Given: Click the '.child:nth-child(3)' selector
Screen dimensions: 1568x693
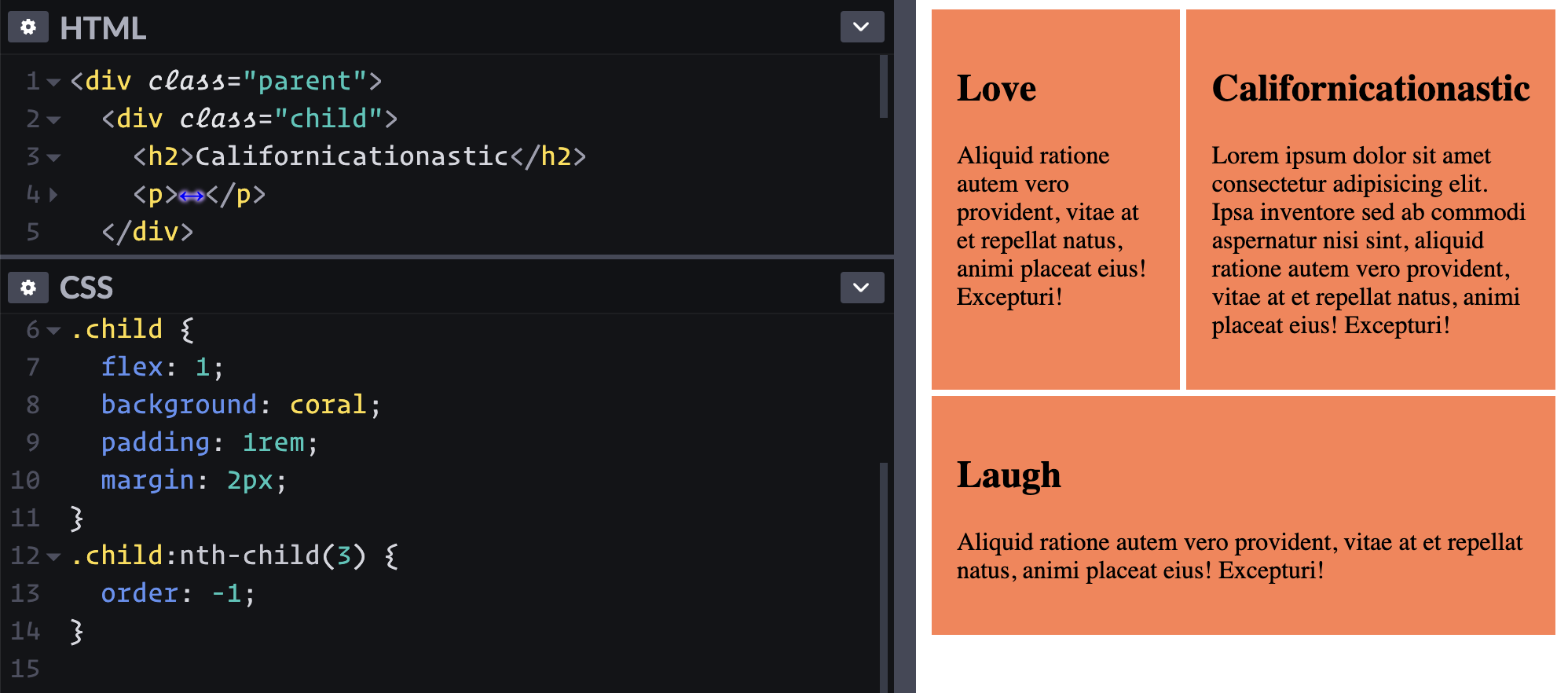Looking at the screenshot, I should (x=218, y=555).
